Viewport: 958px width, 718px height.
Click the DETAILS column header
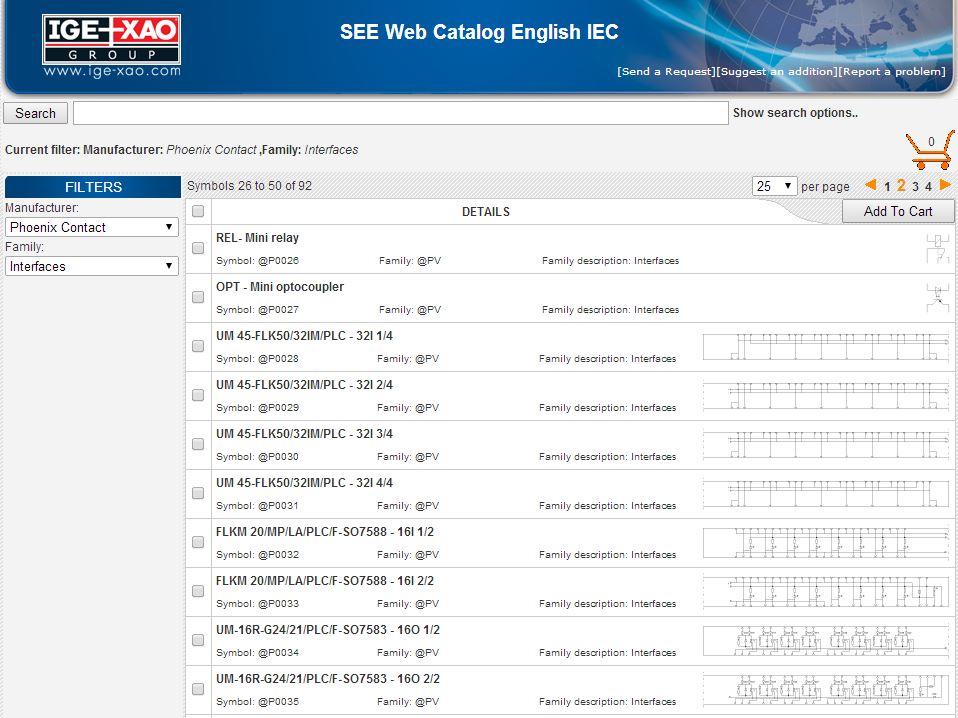(486, 212)
